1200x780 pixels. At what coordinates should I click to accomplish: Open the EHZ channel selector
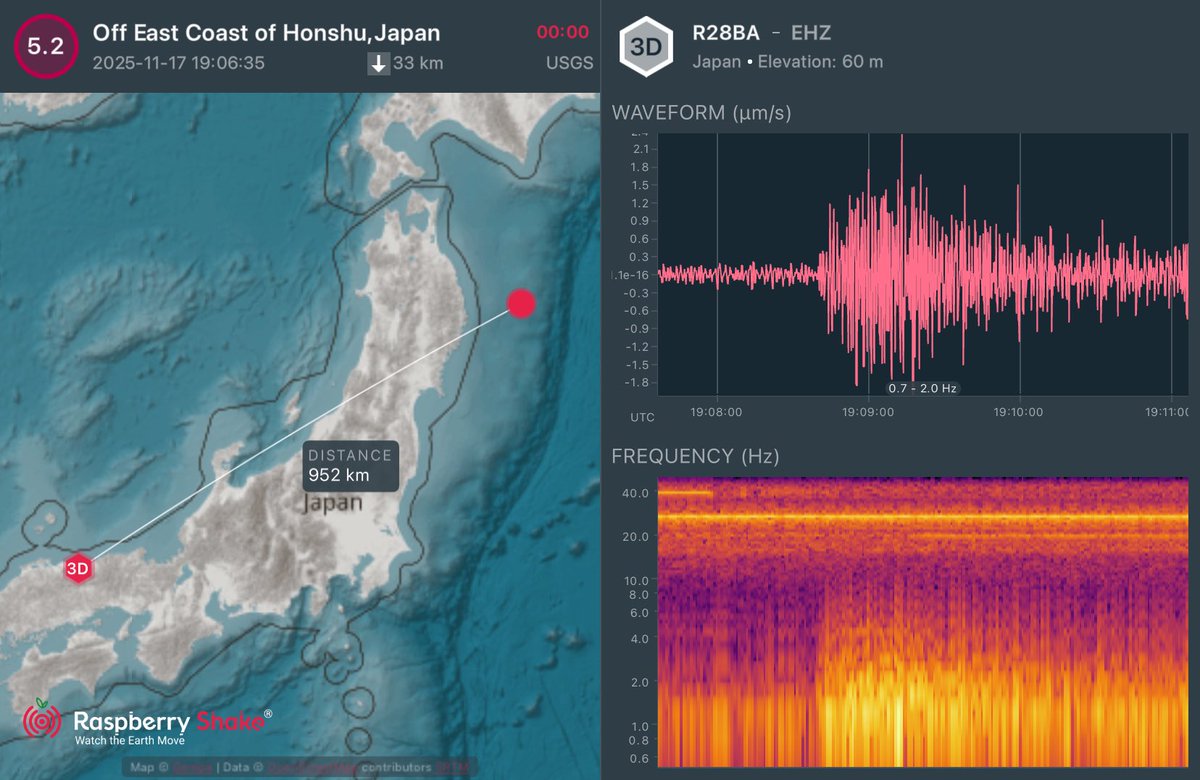(814, 31)
